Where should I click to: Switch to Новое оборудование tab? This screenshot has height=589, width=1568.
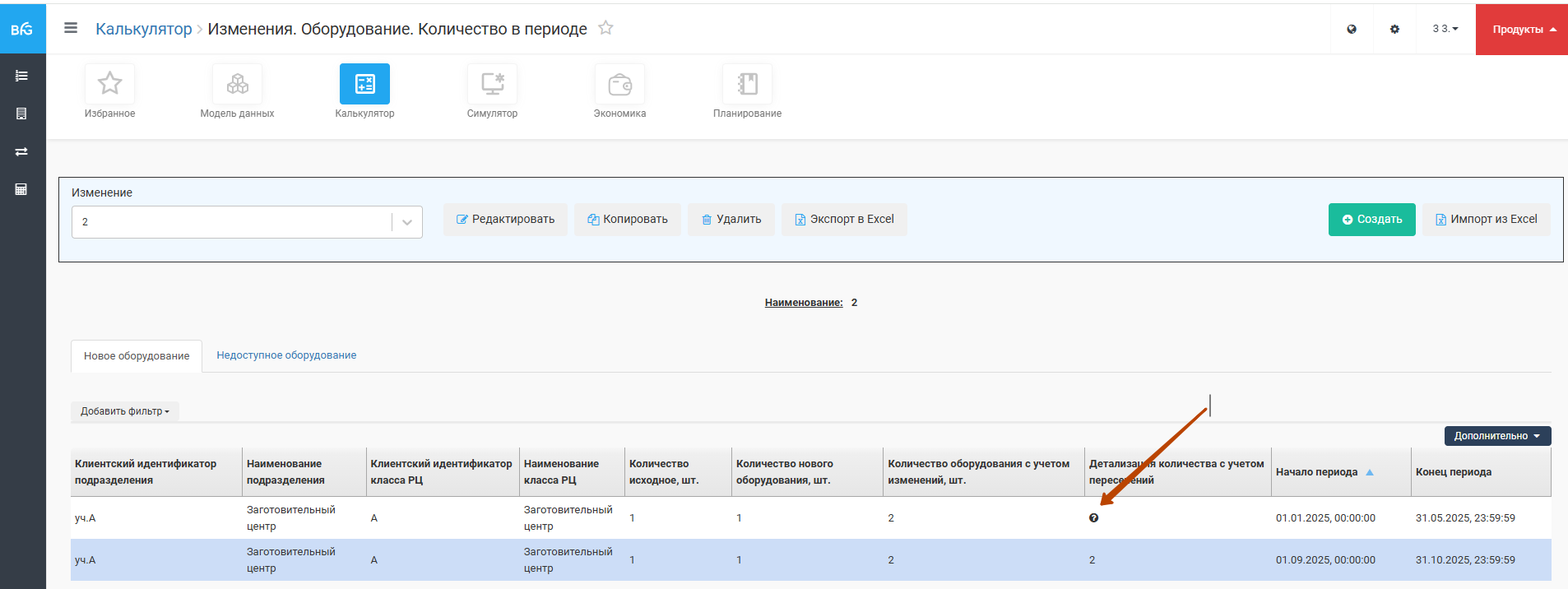tap(137, 356)
